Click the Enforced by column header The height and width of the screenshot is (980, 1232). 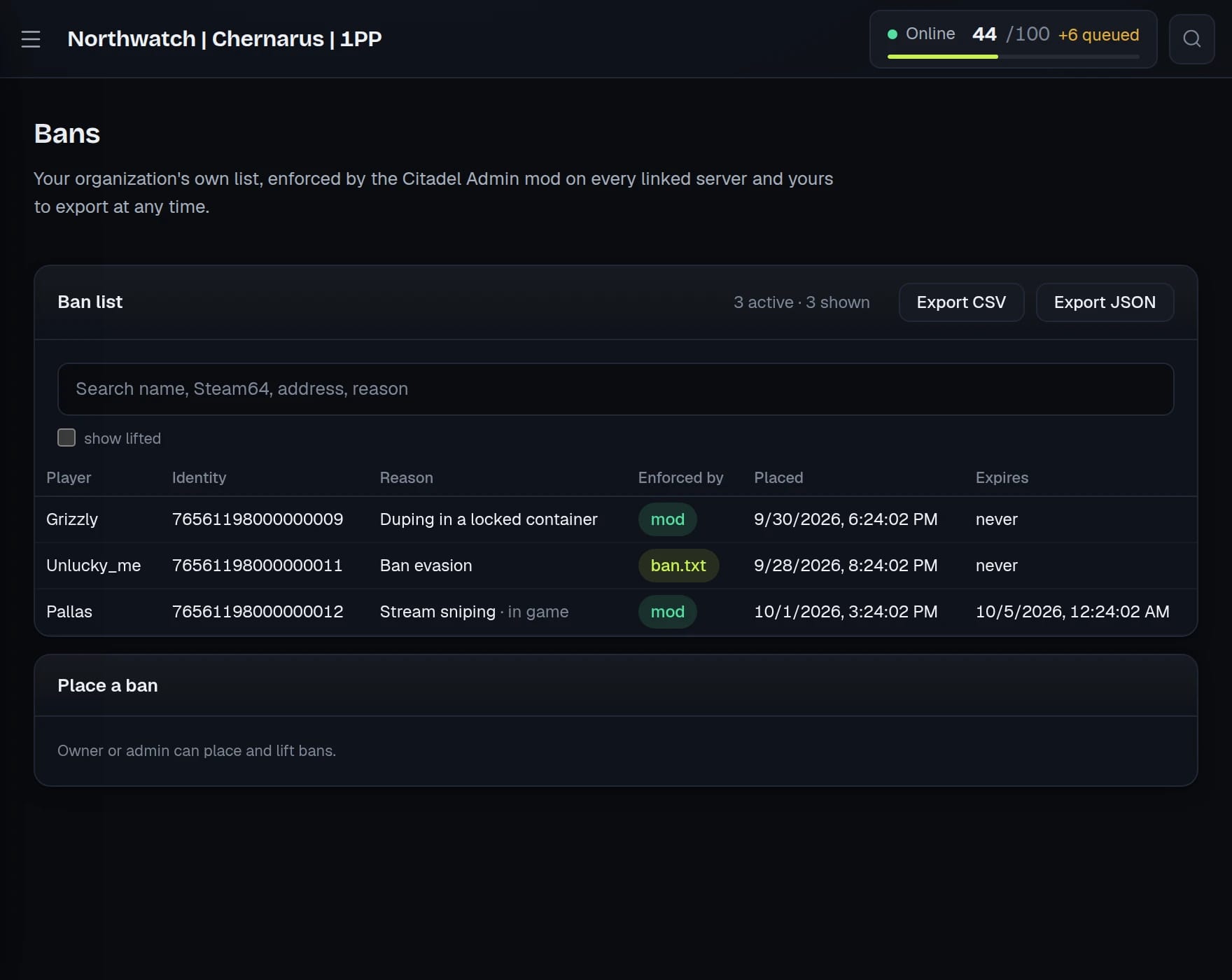pyautogui.click(x=680, y=477)
